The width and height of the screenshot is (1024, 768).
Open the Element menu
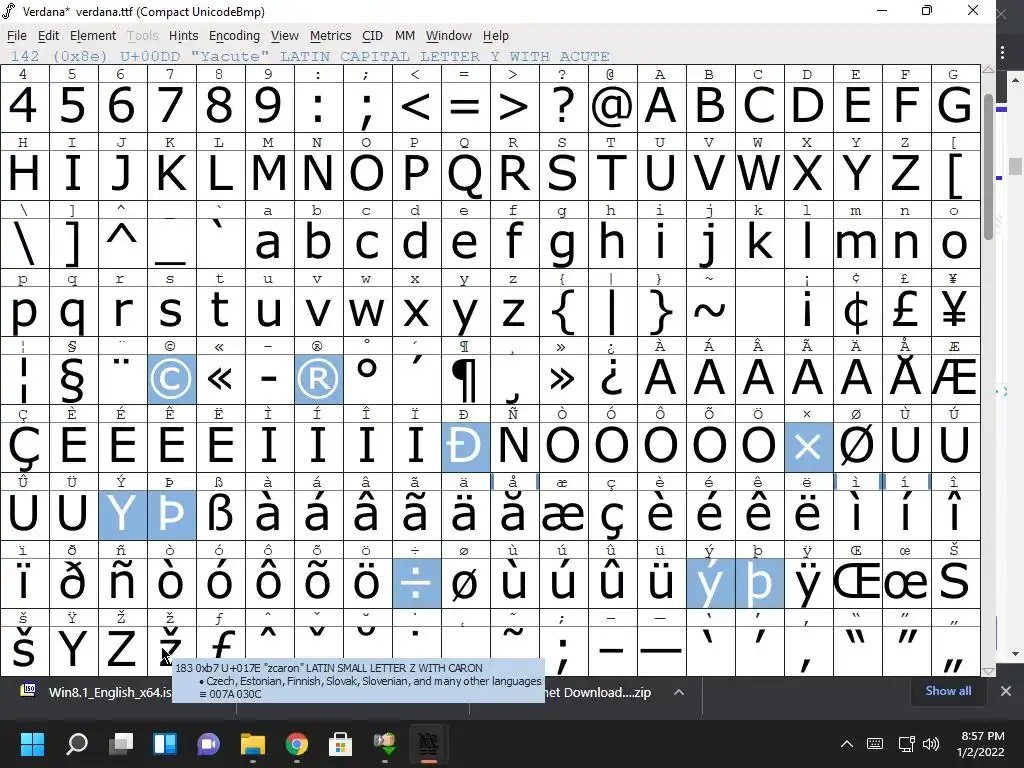coord(93,36)
